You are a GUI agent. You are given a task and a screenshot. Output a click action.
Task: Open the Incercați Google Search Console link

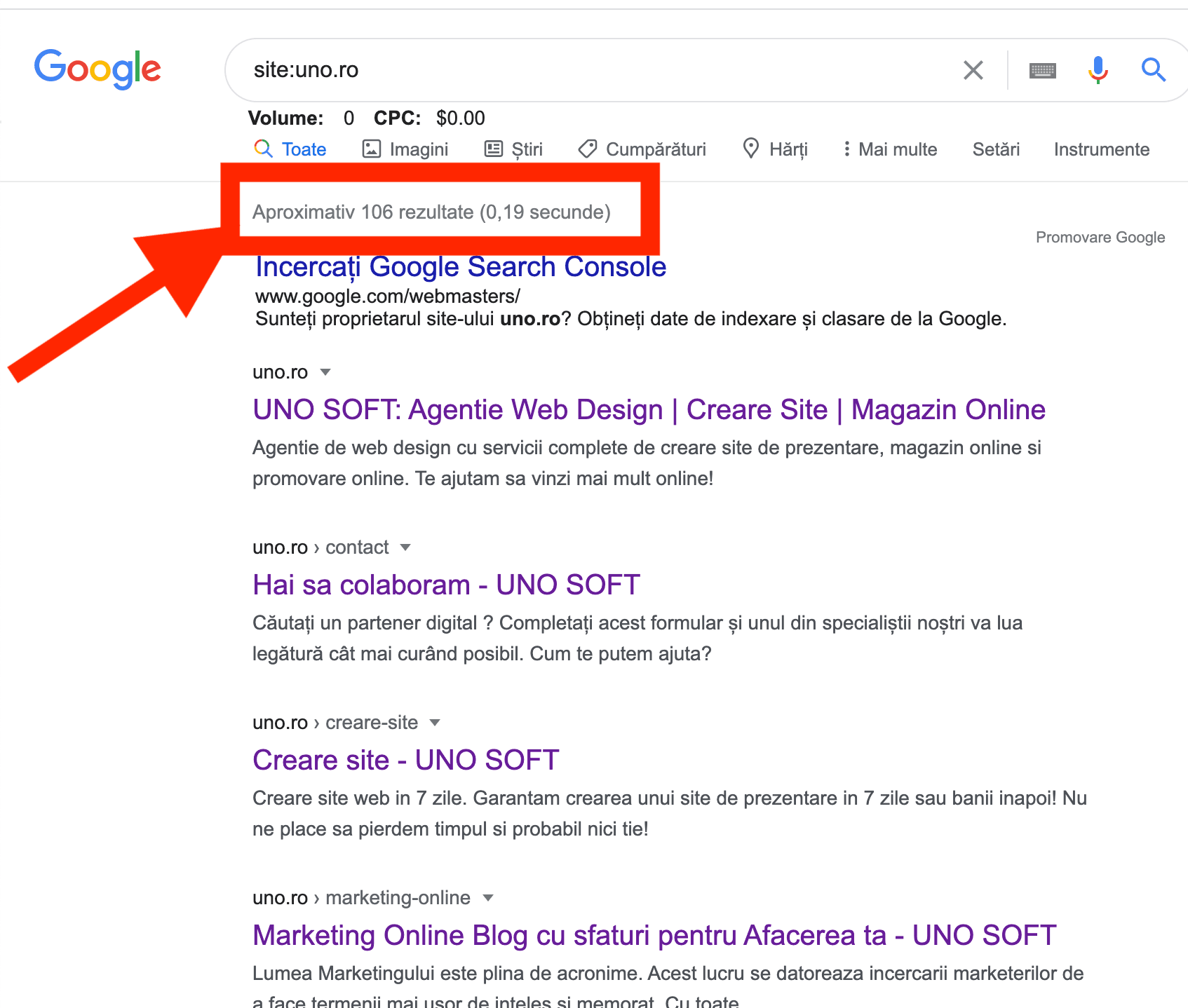coord(460,267)
